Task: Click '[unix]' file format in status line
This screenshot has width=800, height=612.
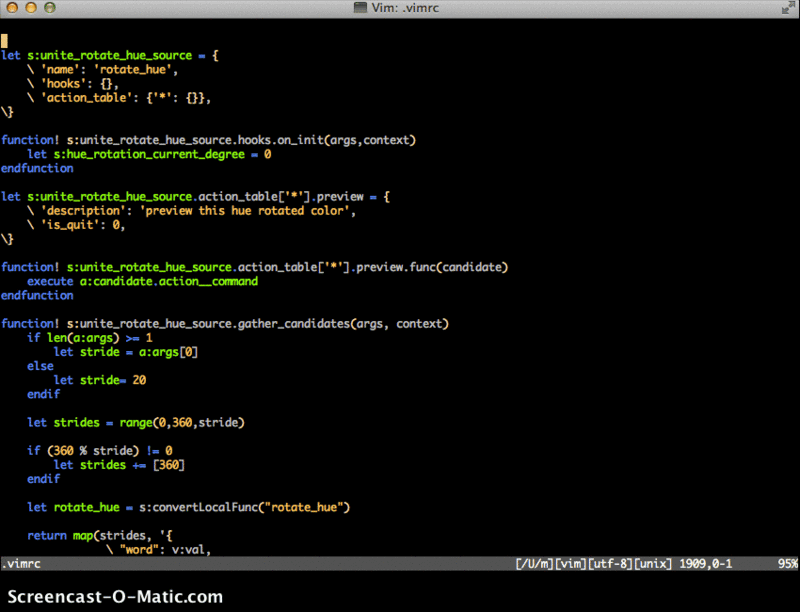Action: (653, 564)
